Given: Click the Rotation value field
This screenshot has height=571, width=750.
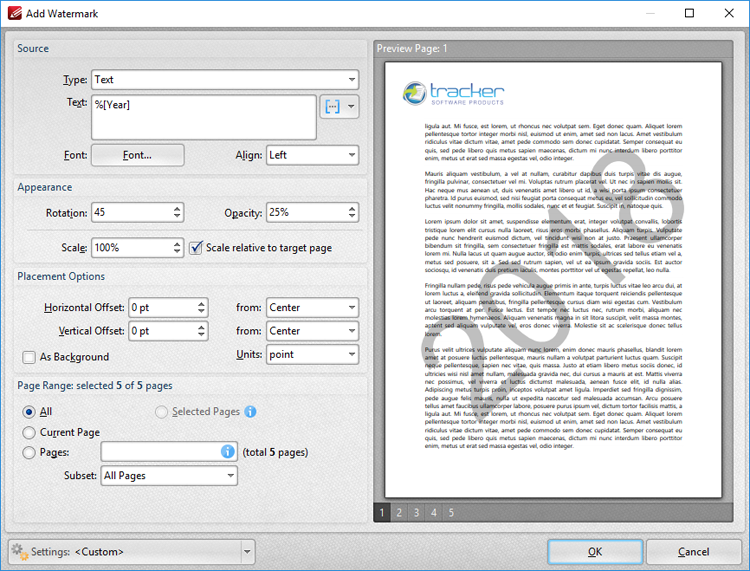Looking at the screenshot, I should point(131,212).
